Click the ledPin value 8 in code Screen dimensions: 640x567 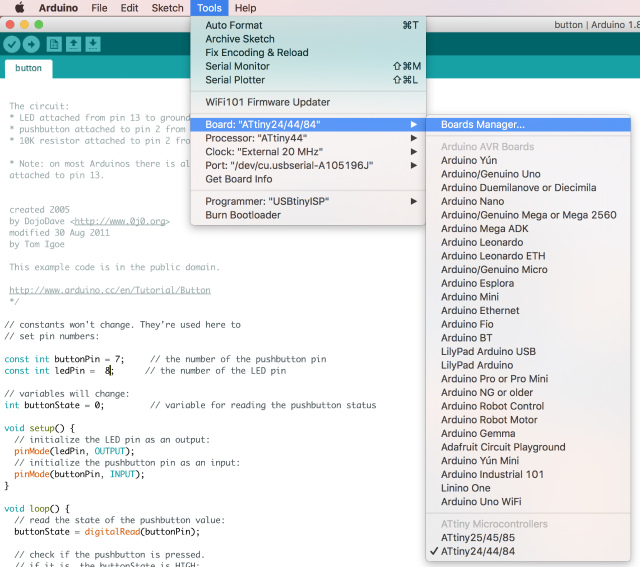[107, 371]
